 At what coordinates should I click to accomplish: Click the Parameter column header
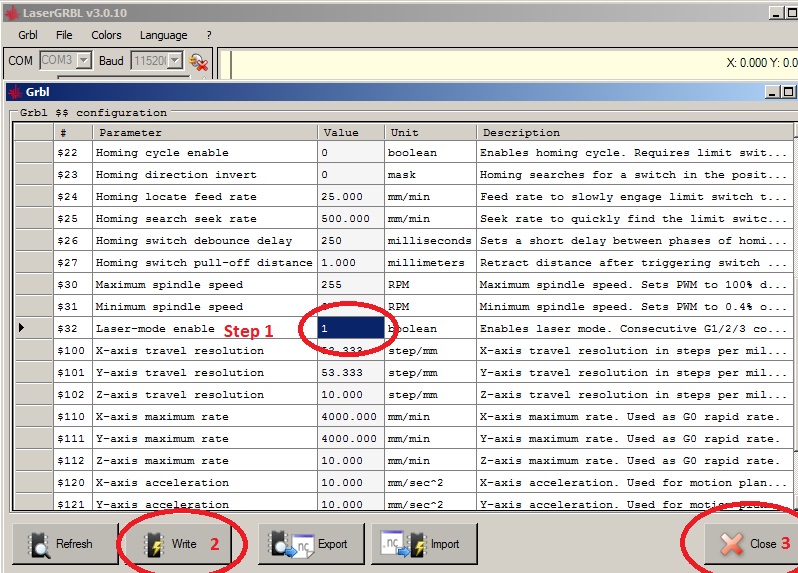[205, 133]
